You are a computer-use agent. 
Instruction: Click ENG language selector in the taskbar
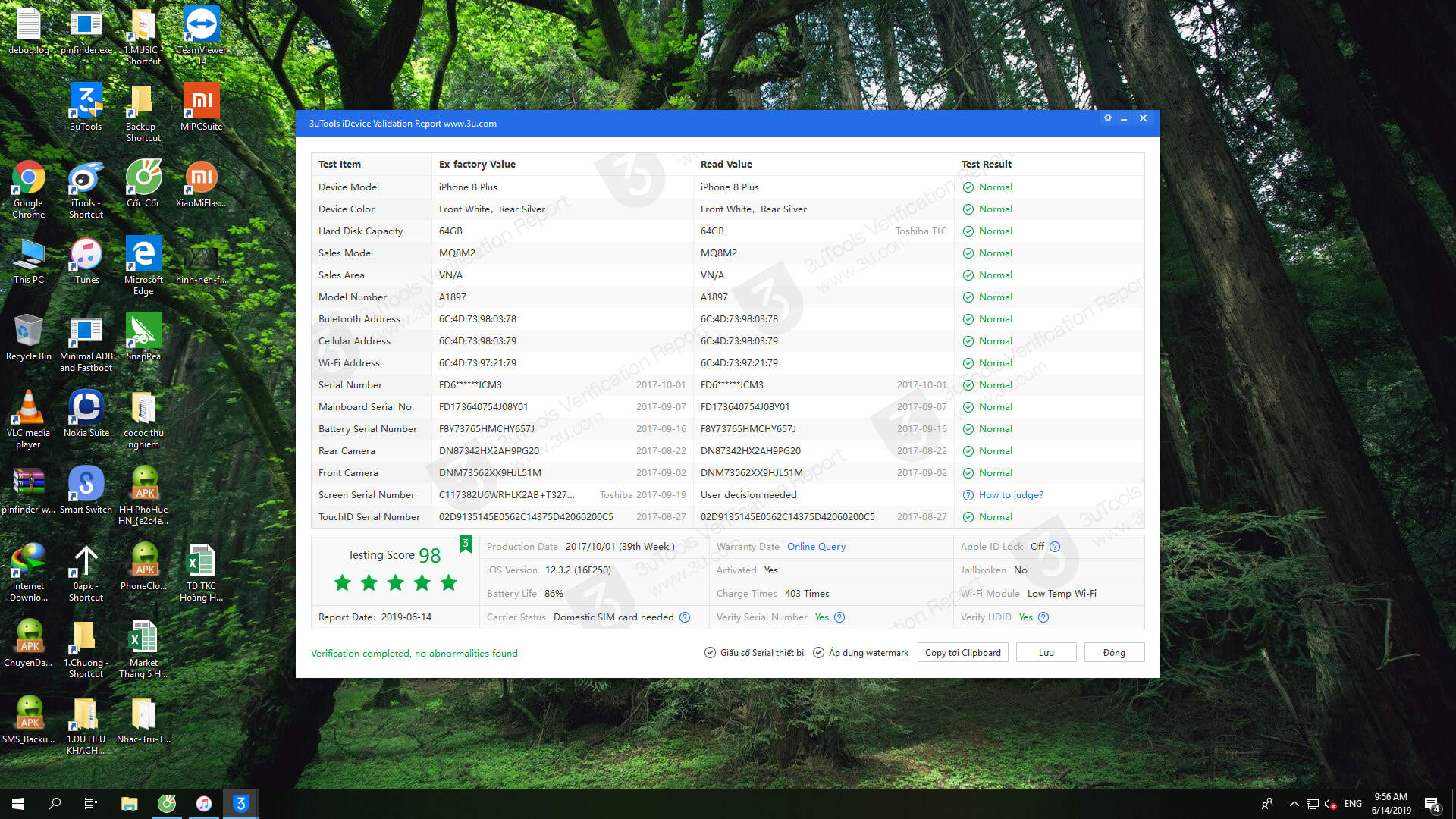(1353, 804)
